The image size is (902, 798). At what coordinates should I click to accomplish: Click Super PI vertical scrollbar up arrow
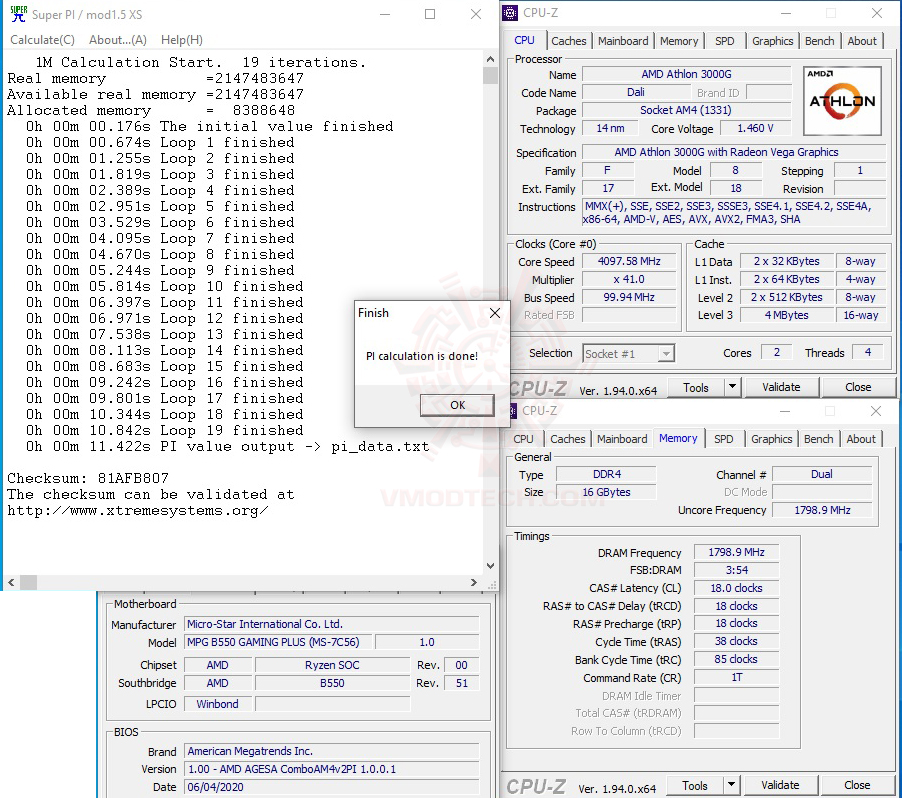pyautogui.click(x=490, y=59)
